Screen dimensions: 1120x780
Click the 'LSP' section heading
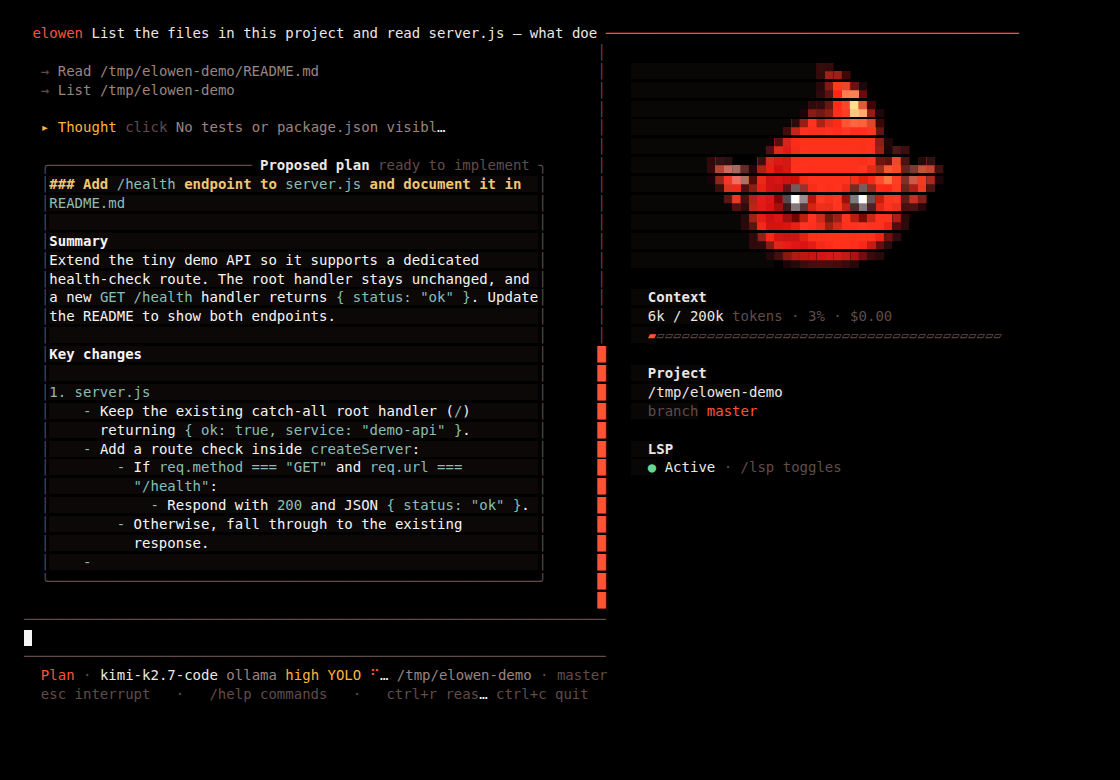(661, 449)
